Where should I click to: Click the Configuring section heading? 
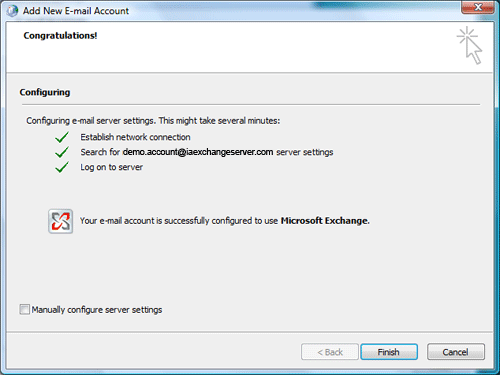click(45, 92)
